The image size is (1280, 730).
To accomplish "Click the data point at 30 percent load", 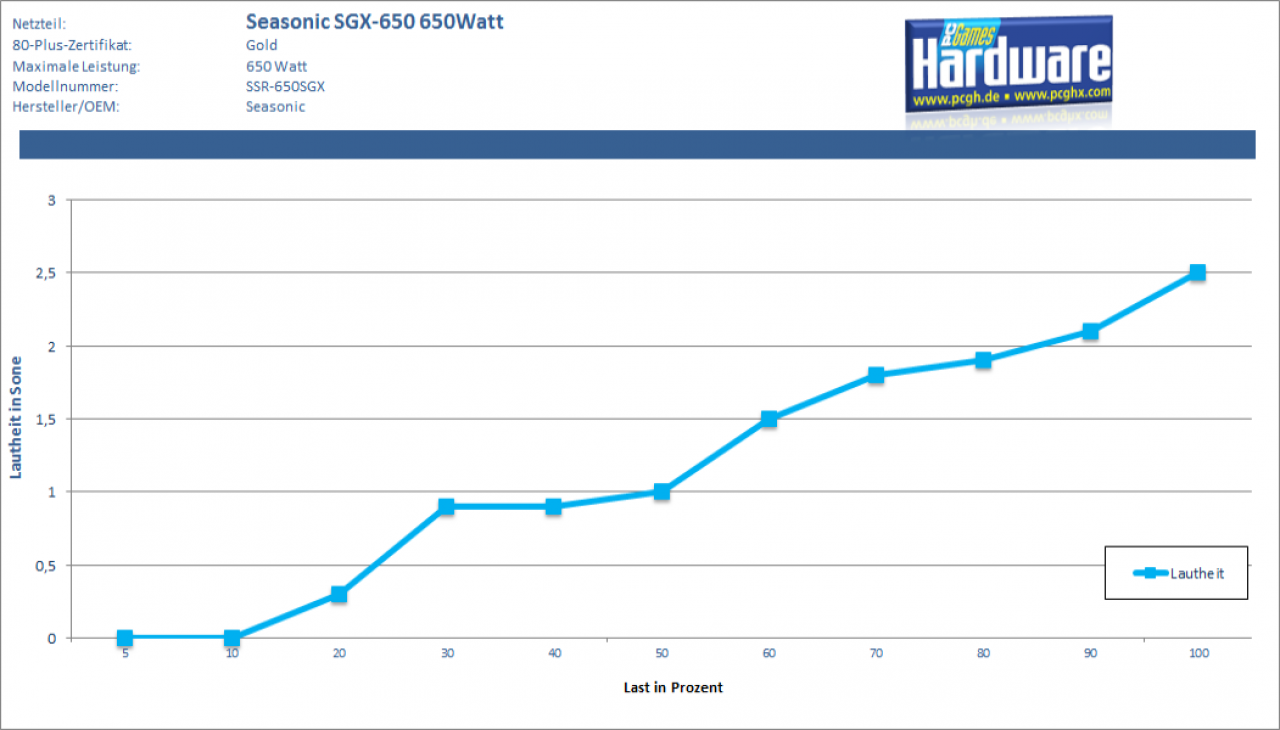I will (447, 506).
